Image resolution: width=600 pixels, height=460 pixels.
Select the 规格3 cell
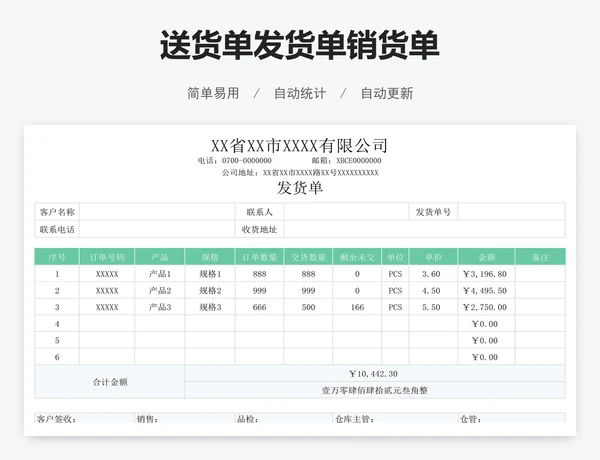210,307
